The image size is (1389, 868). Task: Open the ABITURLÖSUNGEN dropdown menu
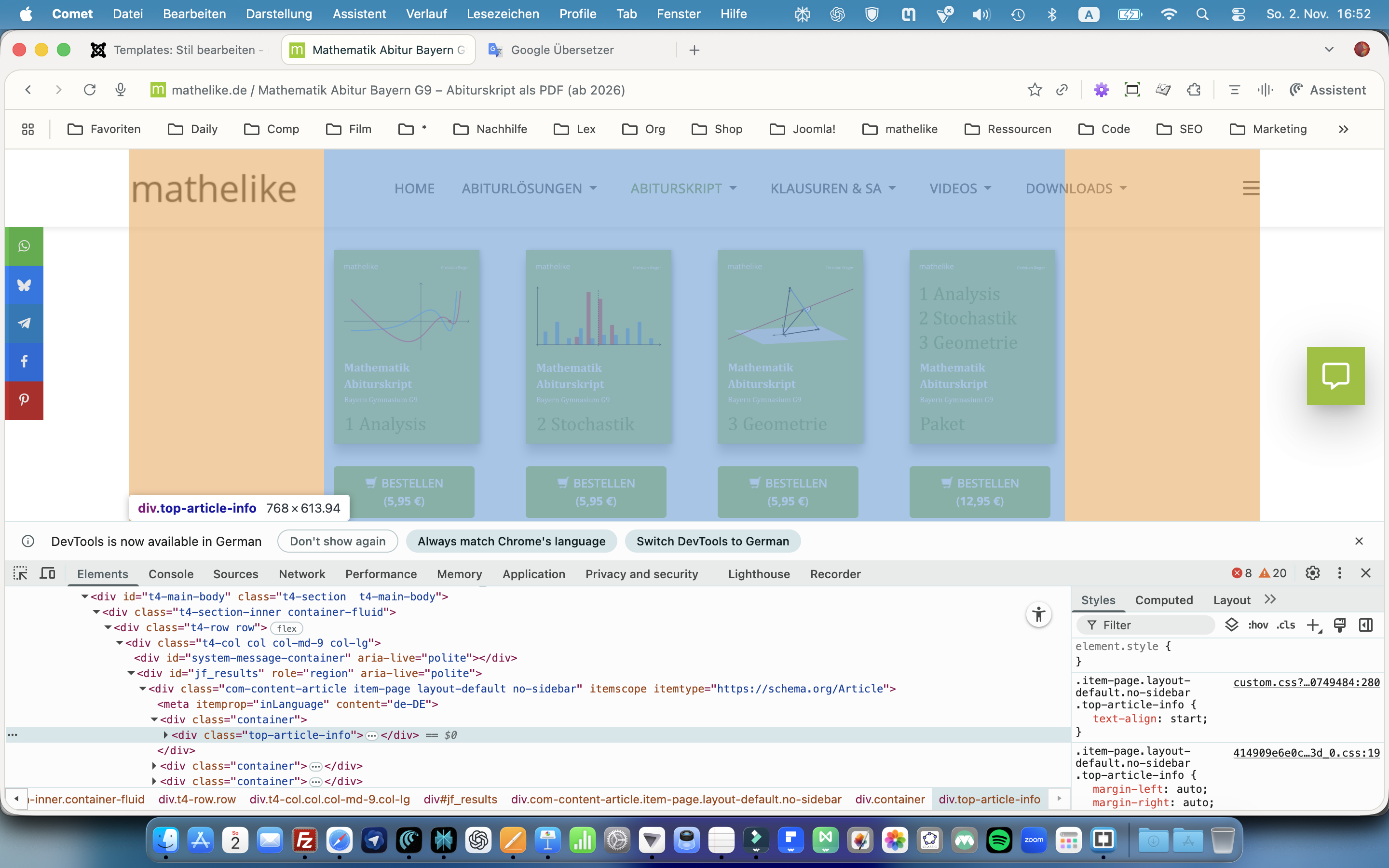tap(529, 188)
